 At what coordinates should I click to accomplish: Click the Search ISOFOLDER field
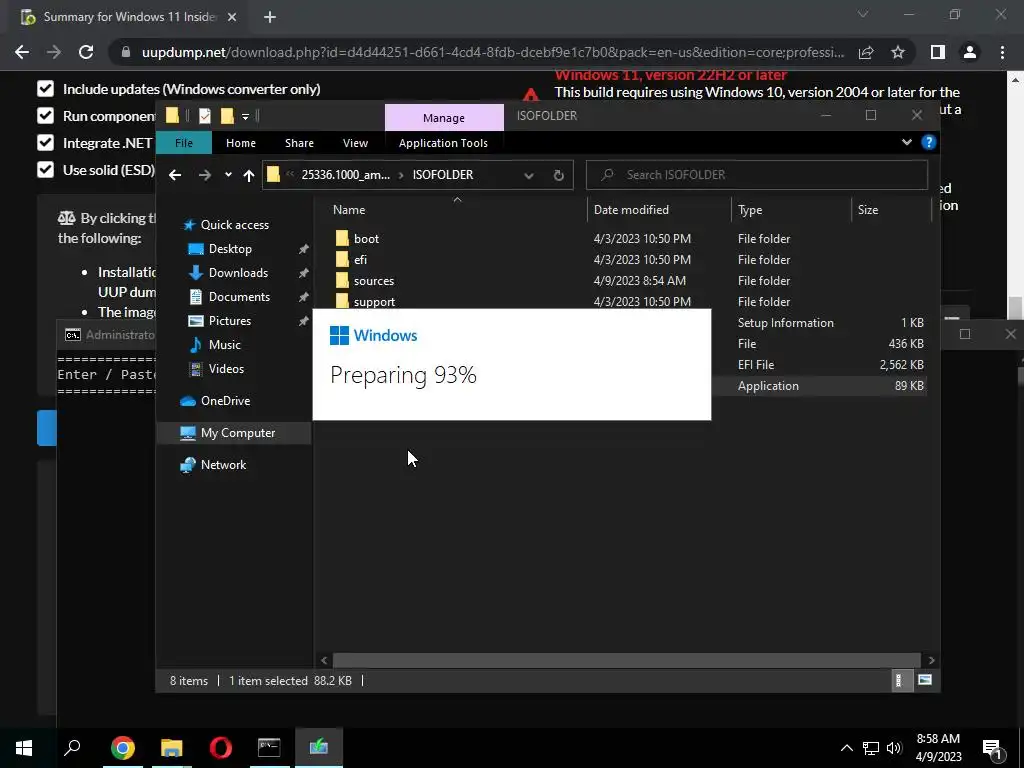[x=757, y=175]
